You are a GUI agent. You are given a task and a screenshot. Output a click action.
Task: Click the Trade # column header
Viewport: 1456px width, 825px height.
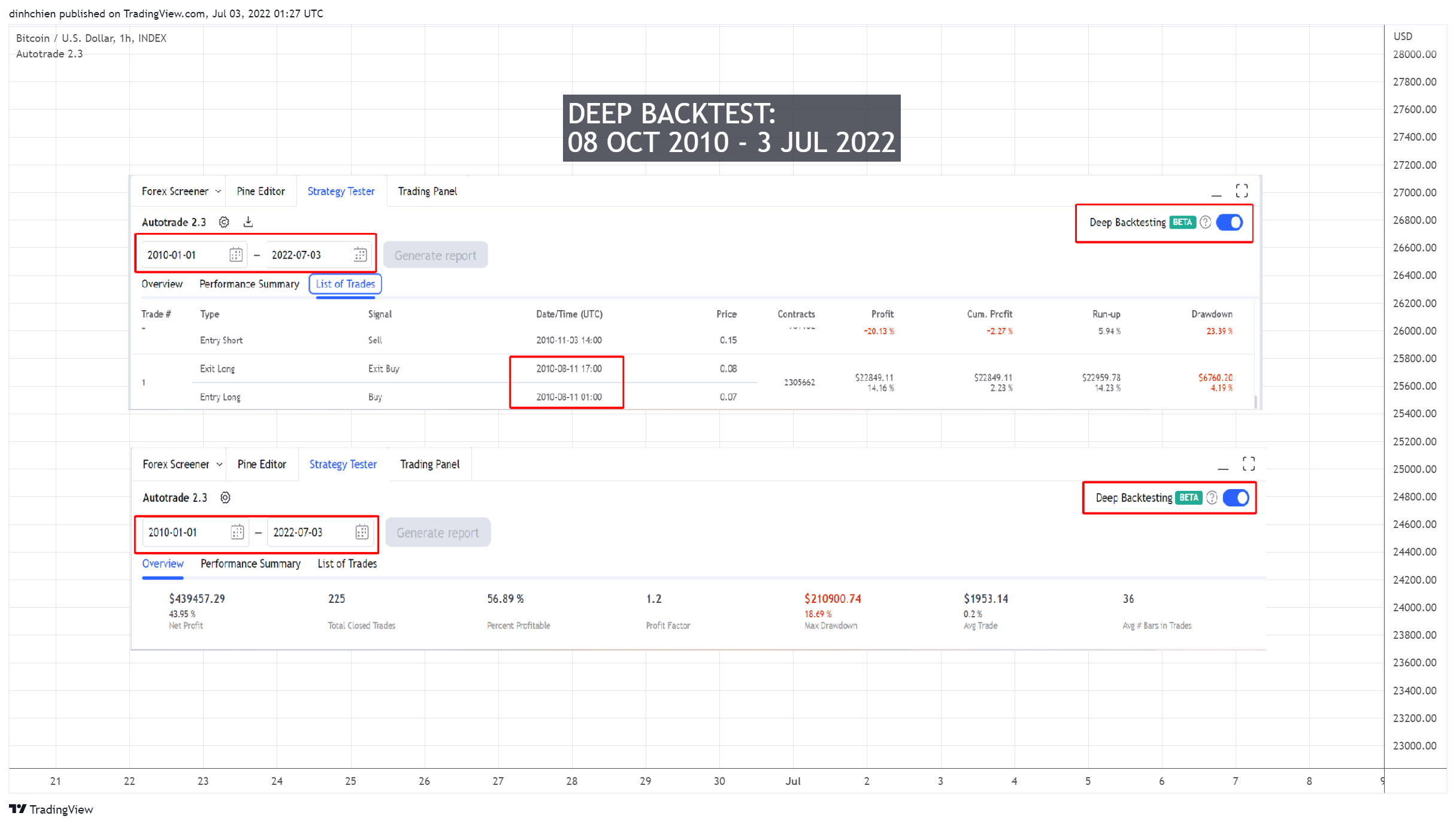pyautogui.click(x=156, y=314)
